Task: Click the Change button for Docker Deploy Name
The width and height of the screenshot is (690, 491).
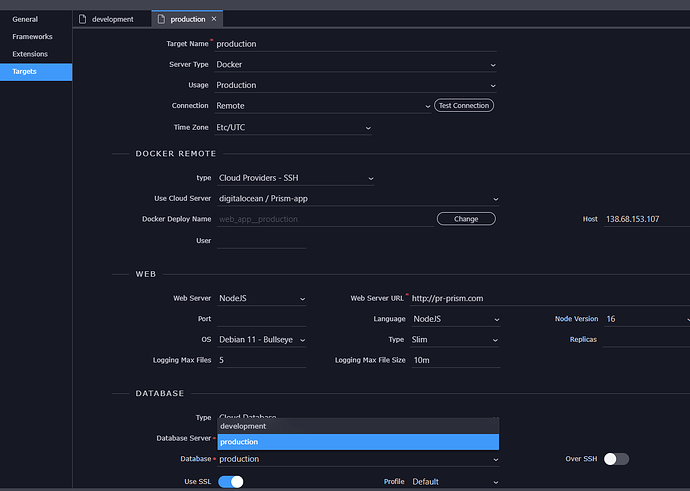Action: [x=466, y=219]
